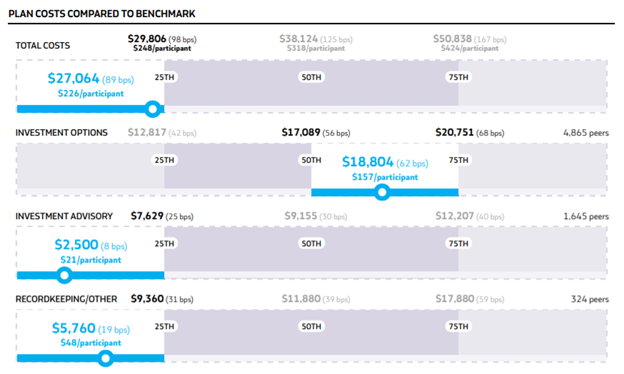Select the 25TH badge in Investment Options row

click(164, 160)
